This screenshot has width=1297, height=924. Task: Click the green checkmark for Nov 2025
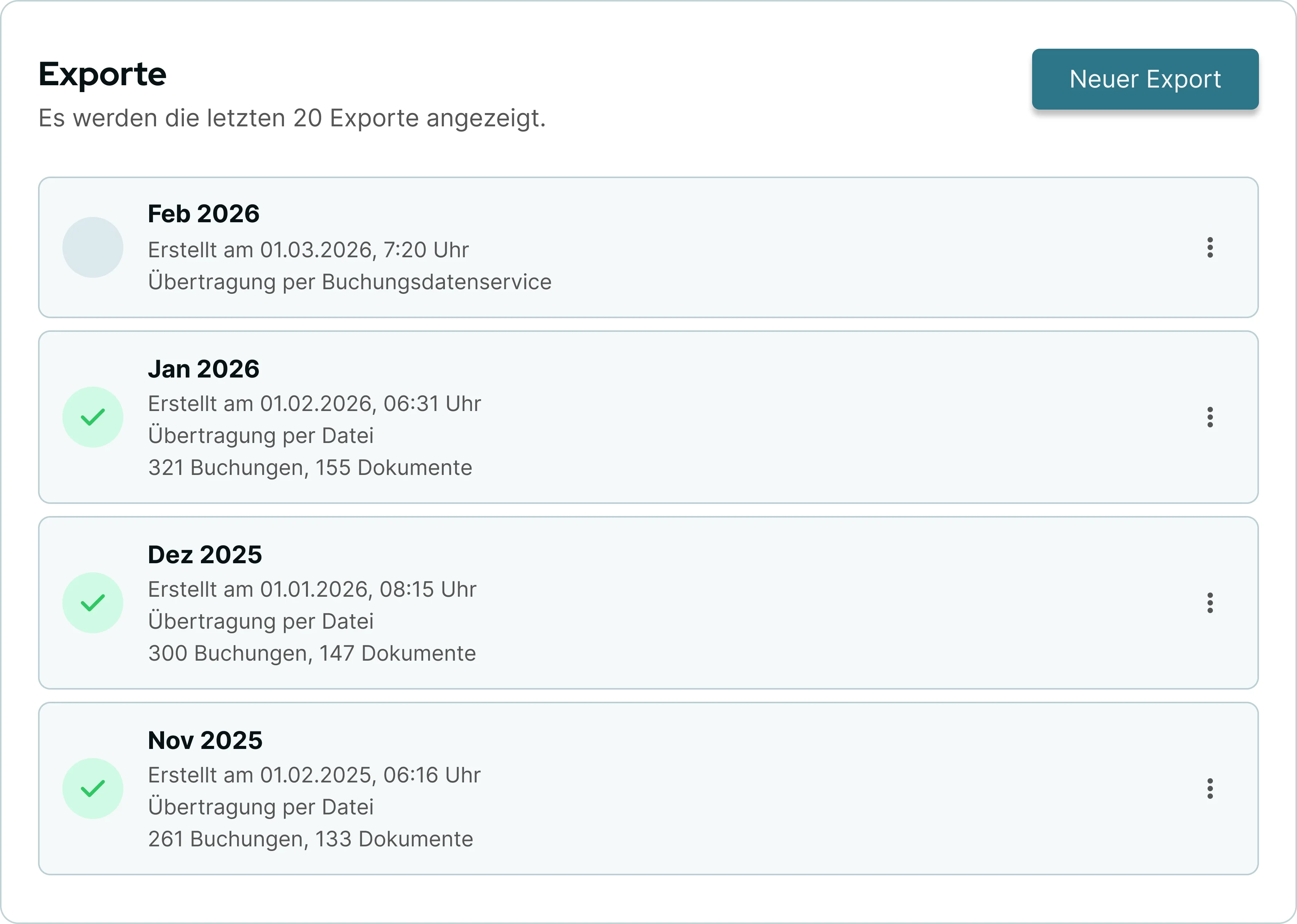tap(93, 789)
